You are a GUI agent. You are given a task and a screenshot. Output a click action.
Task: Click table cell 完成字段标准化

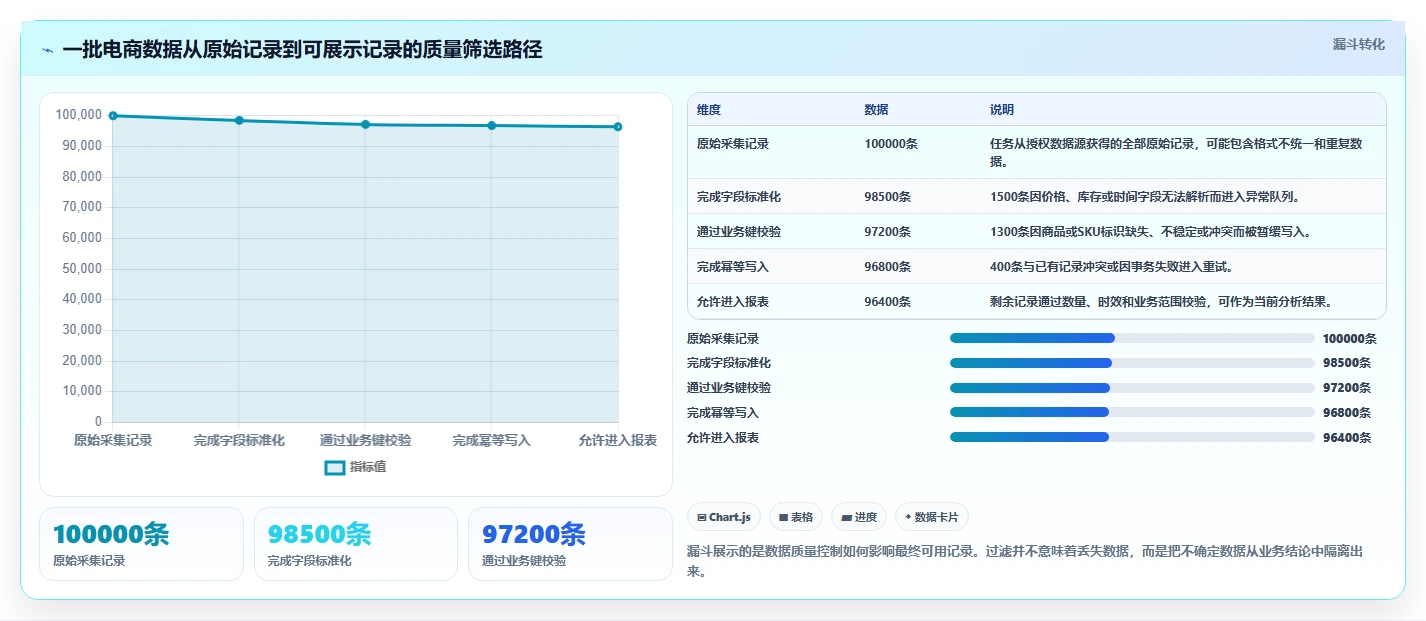[x=739, y=196]
